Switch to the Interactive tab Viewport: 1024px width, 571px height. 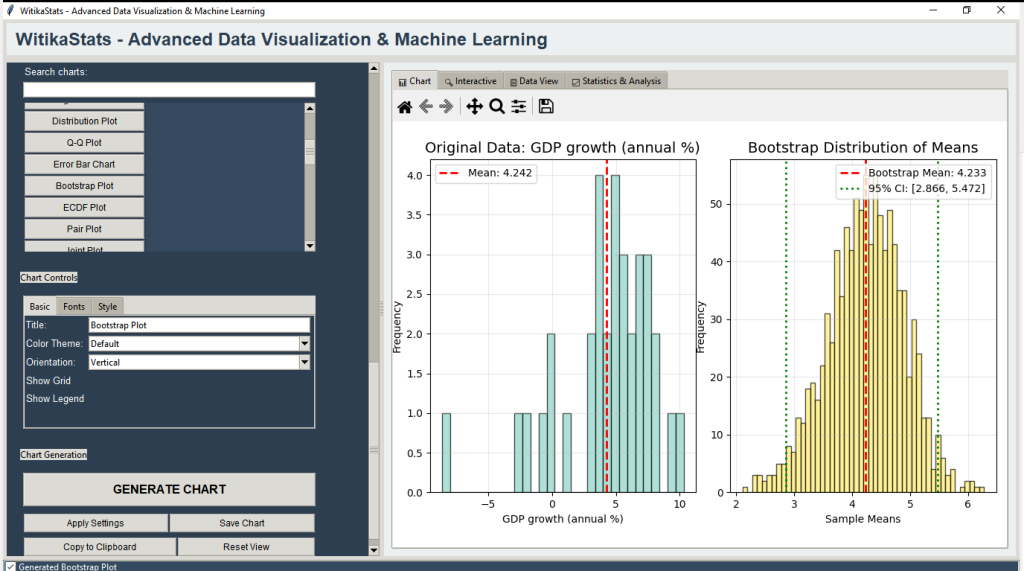470,81
